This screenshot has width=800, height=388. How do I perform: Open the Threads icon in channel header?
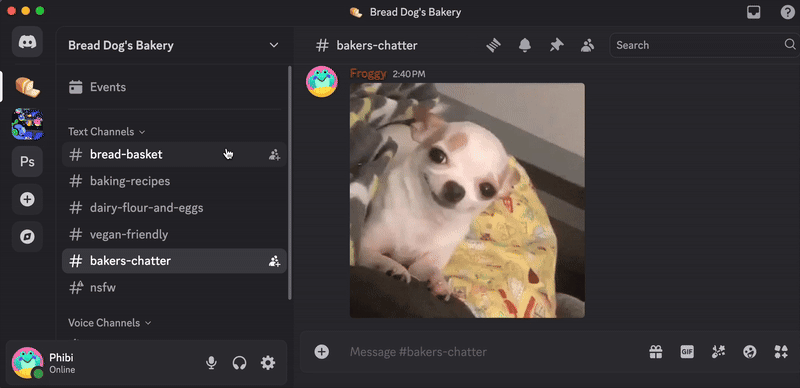pyautogui.click(x=493, y=45)
